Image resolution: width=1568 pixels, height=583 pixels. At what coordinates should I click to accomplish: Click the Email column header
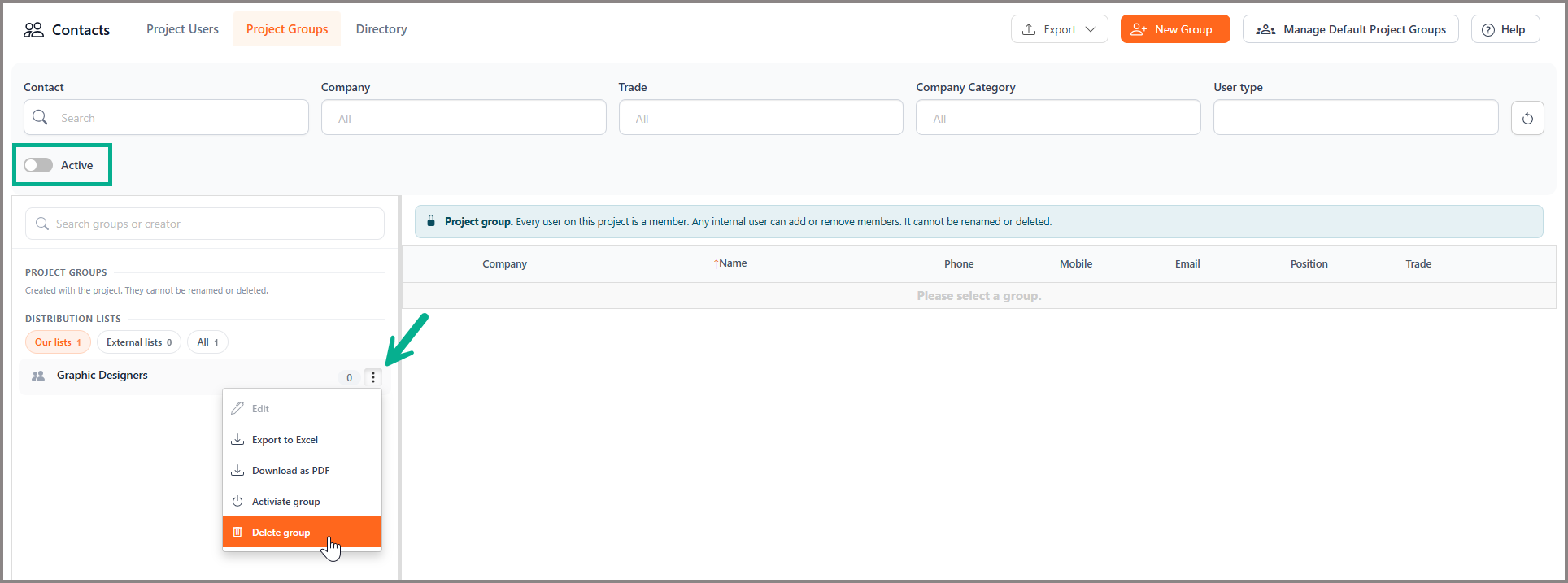[x=1187, y=263]
